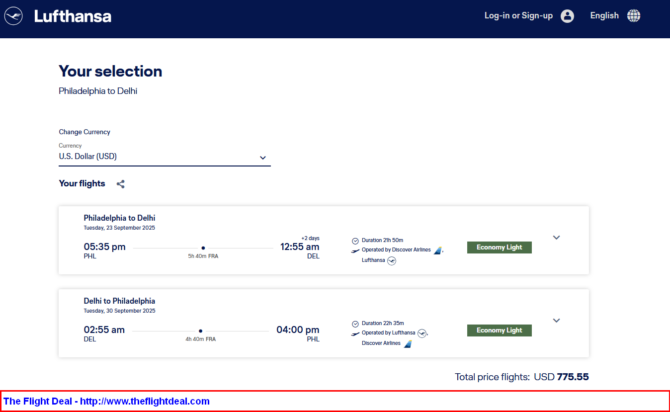Open the user account profile icon
This screenshot has height=412, width=670.
tap(567, 16)
